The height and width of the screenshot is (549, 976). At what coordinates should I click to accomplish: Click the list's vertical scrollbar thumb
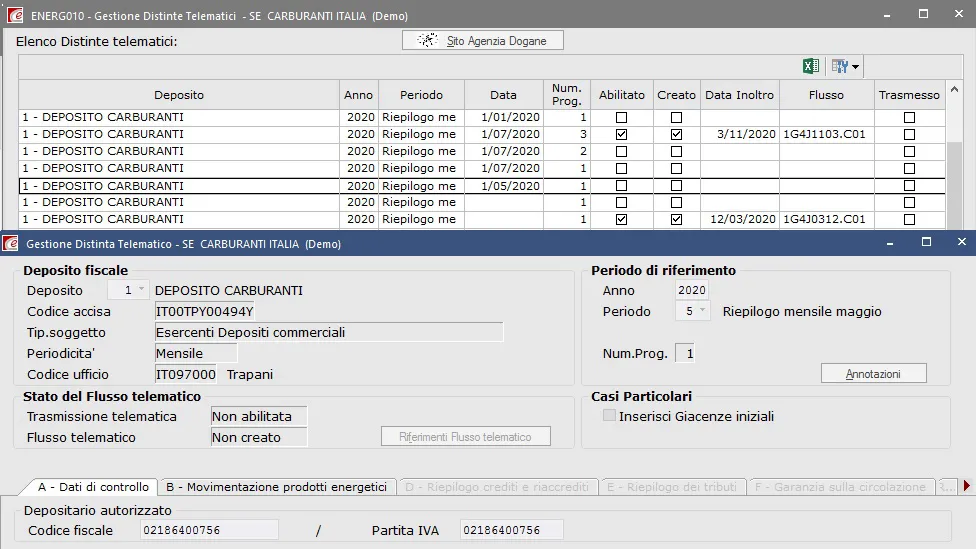(x=954, y=184)
